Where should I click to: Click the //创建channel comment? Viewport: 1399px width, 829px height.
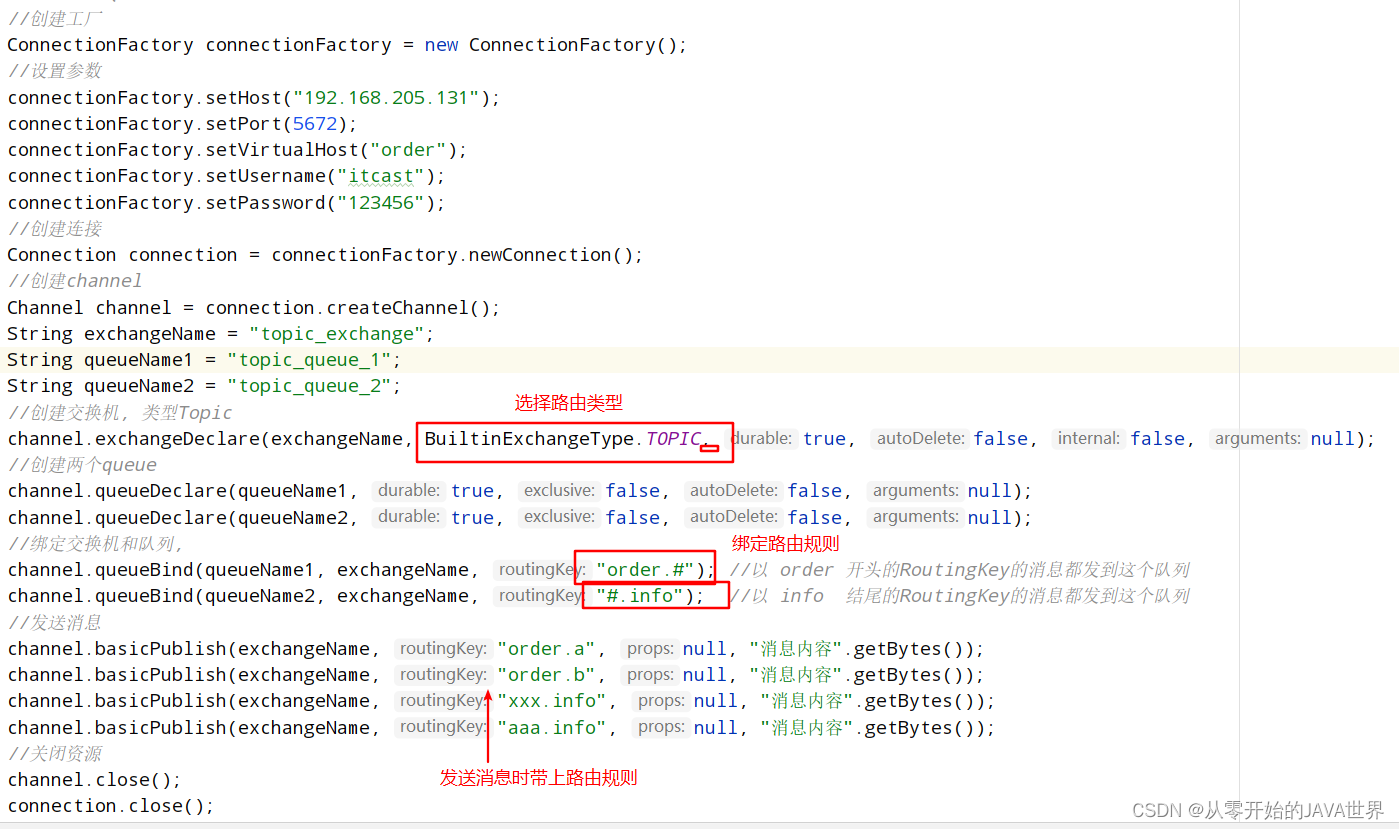[75, 280]
